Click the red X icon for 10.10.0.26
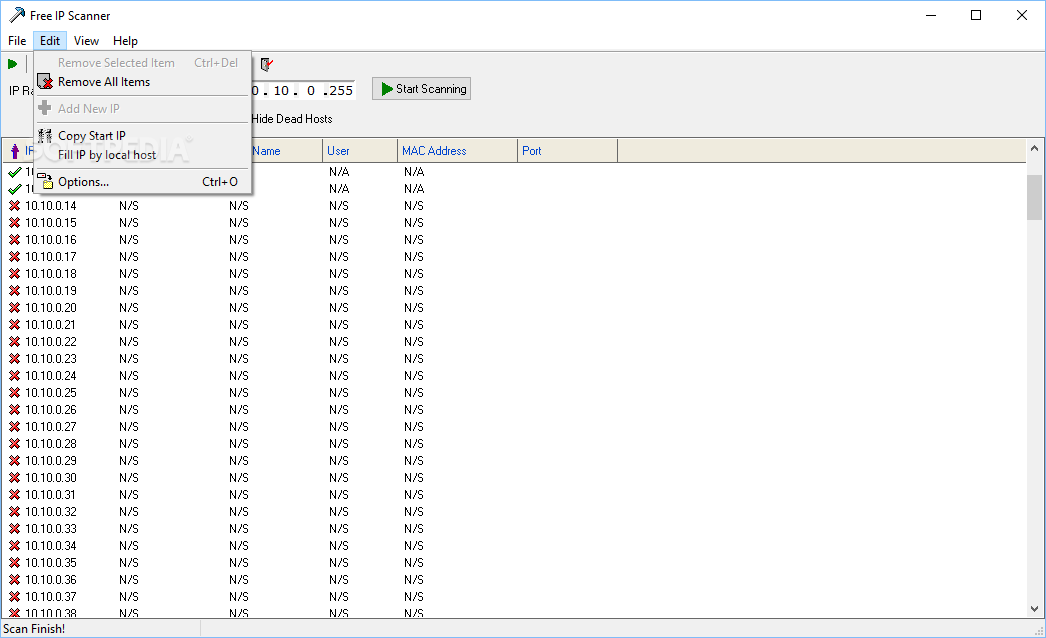The height and width of the screenshot is (638, 1046). 14,410
